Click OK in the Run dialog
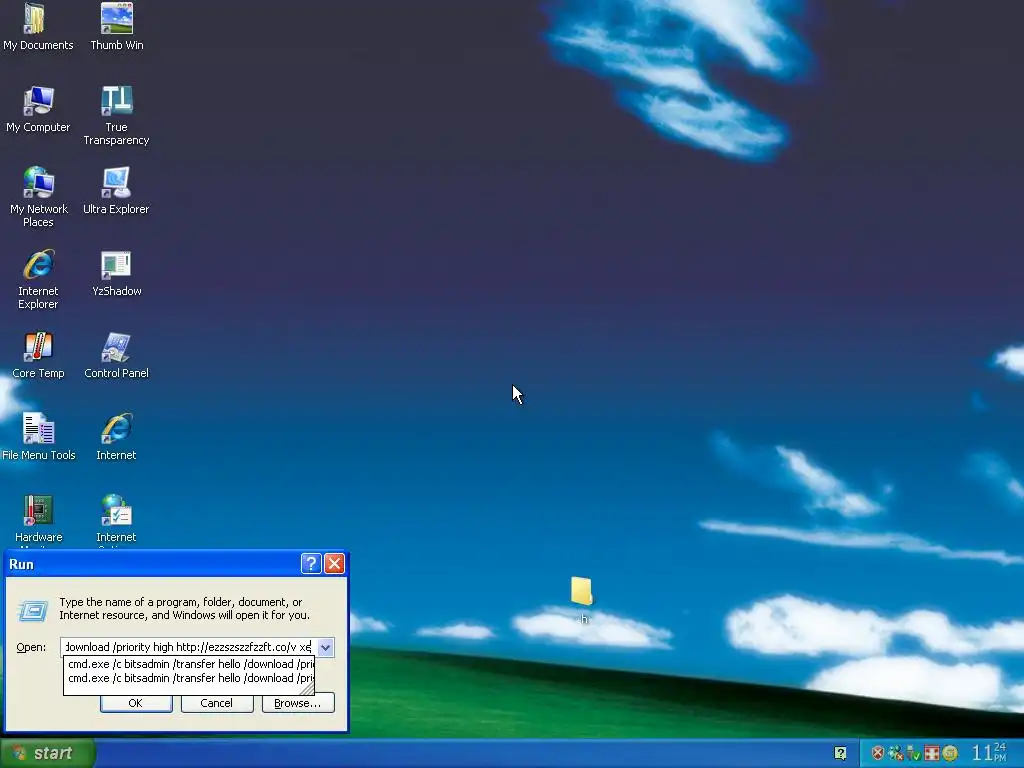The image size is (1024, 768). pyautogui.click(x=136, y=703)
